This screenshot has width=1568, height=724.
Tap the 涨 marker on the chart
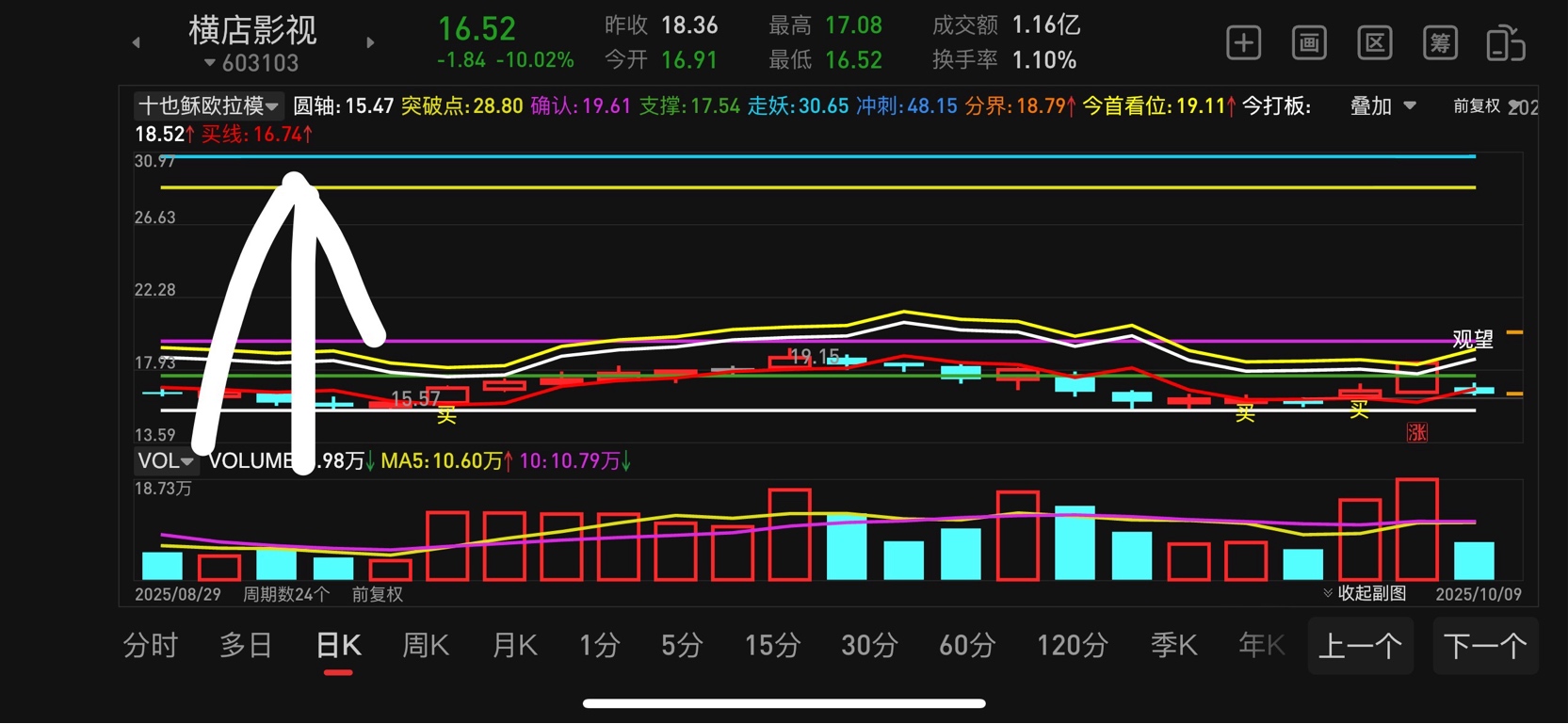click(x=1417, y=432)
